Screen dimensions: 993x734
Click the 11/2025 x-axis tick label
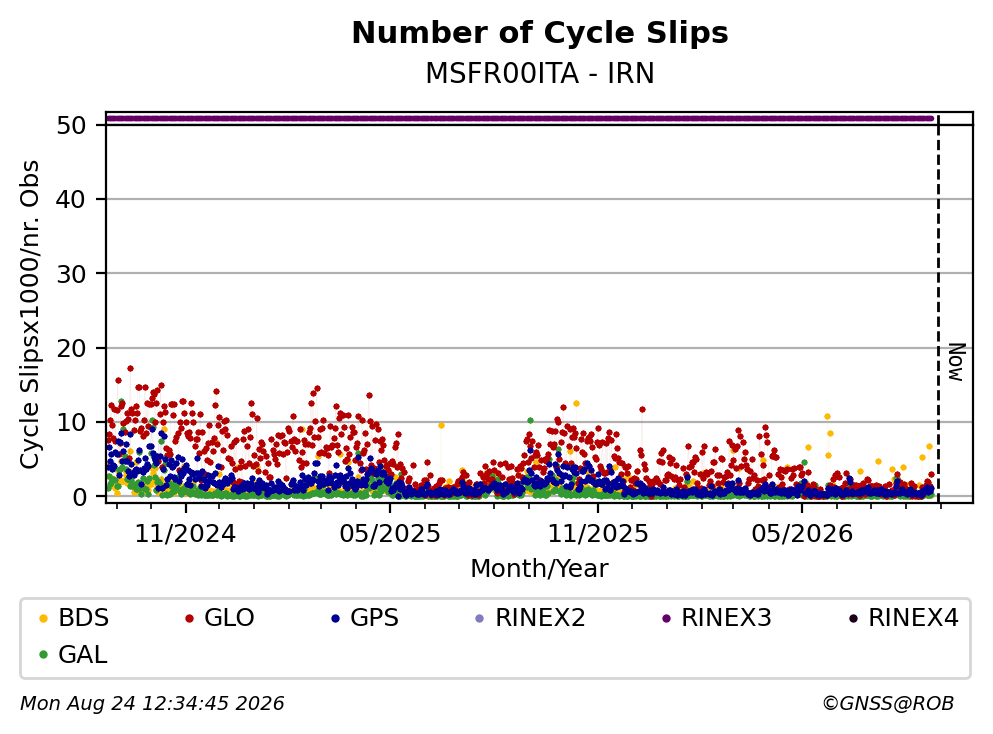(598, 534)
